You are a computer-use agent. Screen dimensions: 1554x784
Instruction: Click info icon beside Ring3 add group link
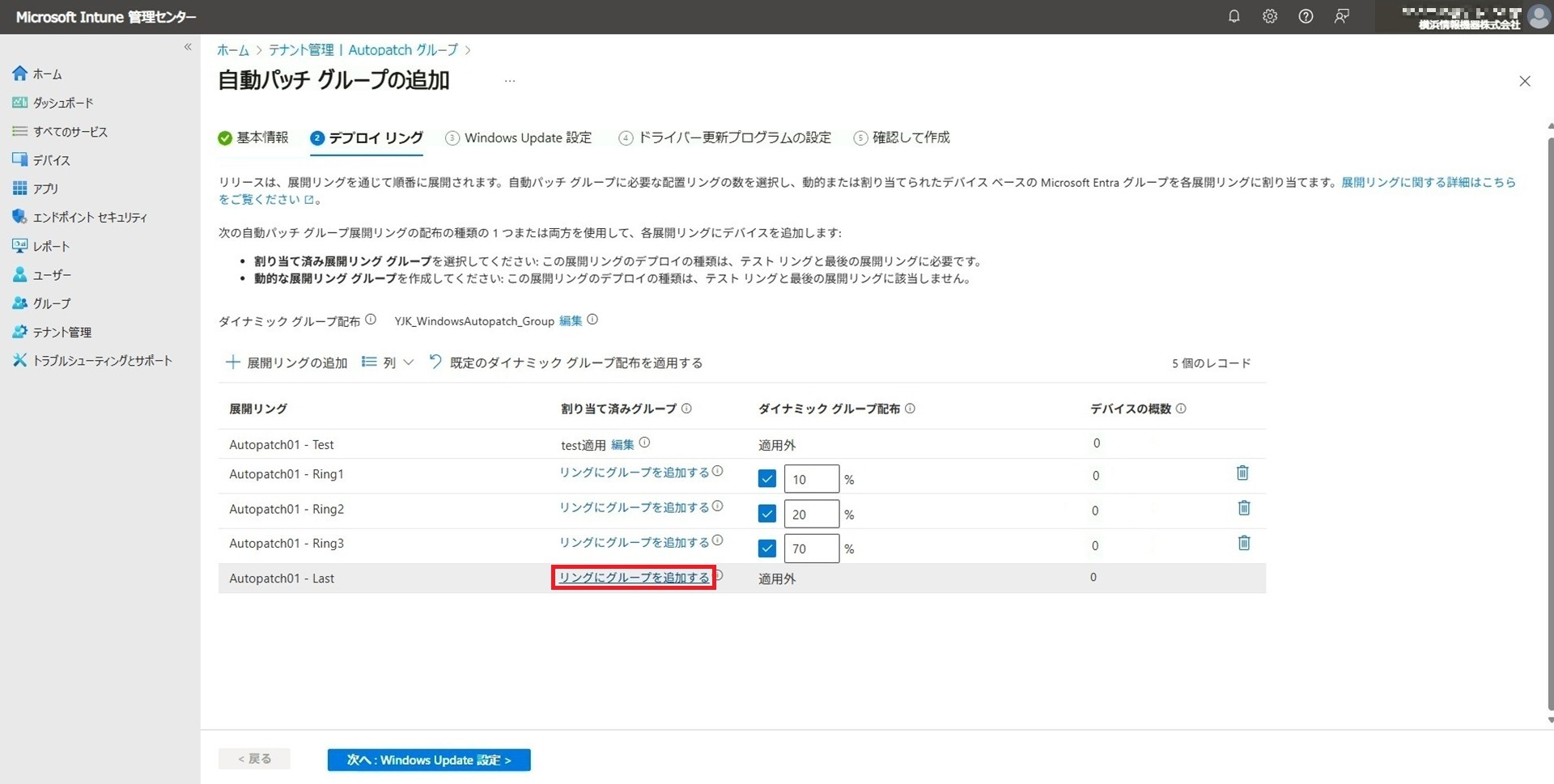coord(717,540)
